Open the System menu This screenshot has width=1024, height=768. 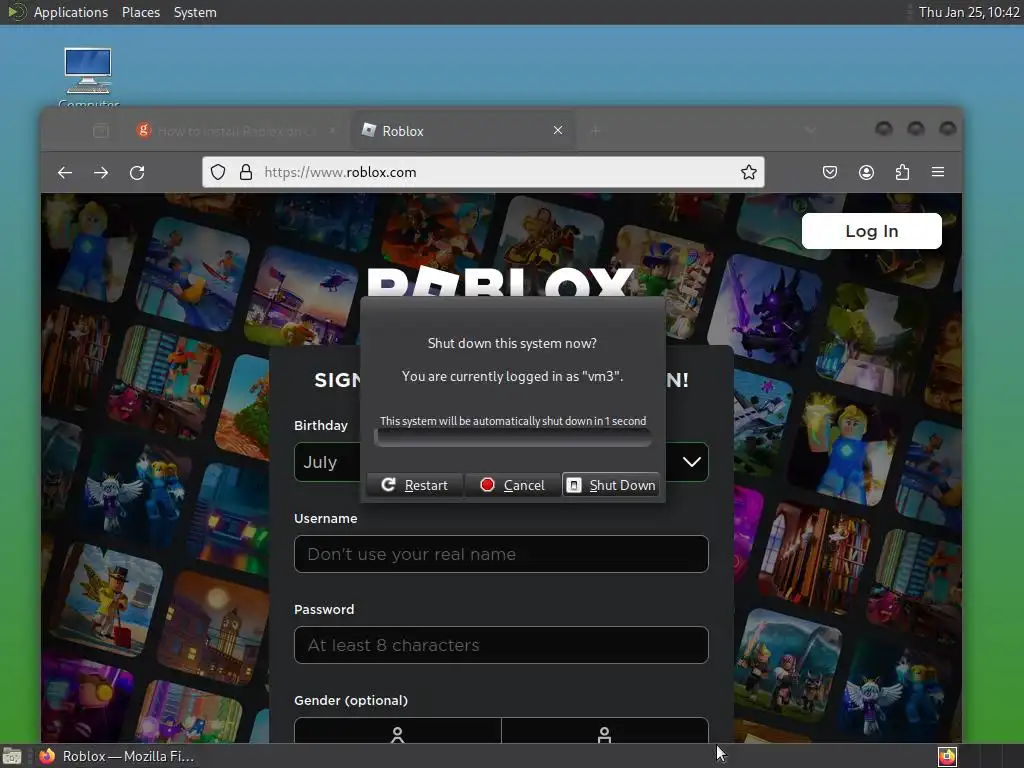pyautogui.click(x=195, y=12)
